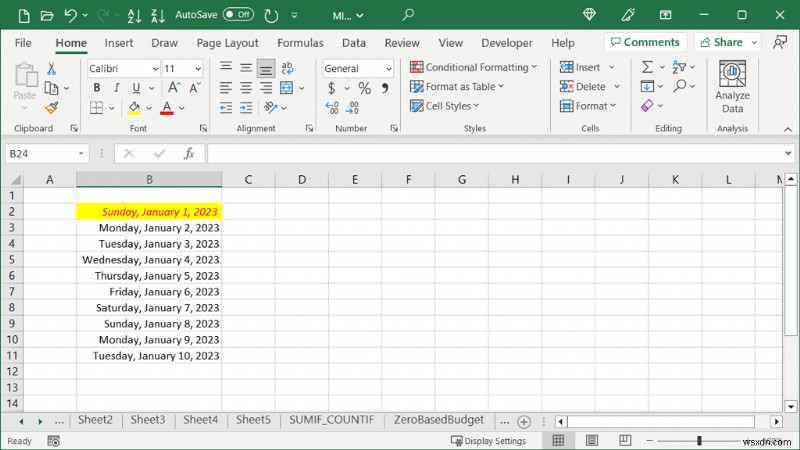Open Analyze Data

click(732, 87)
